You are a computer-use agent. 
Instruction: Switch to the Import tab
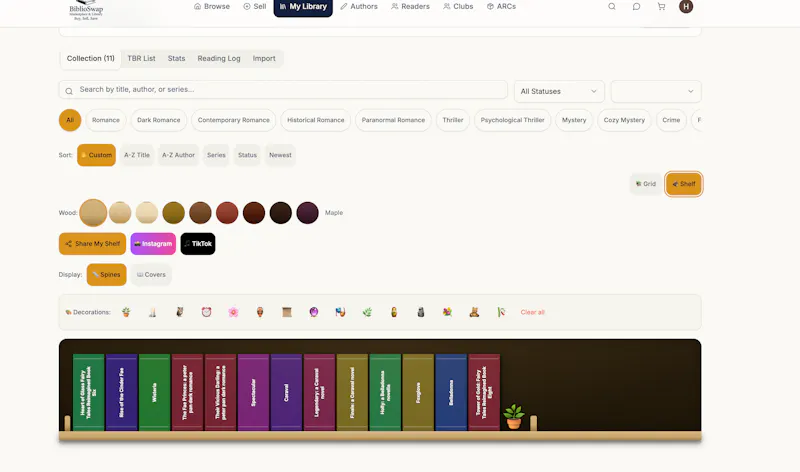[x=264, y=58]
